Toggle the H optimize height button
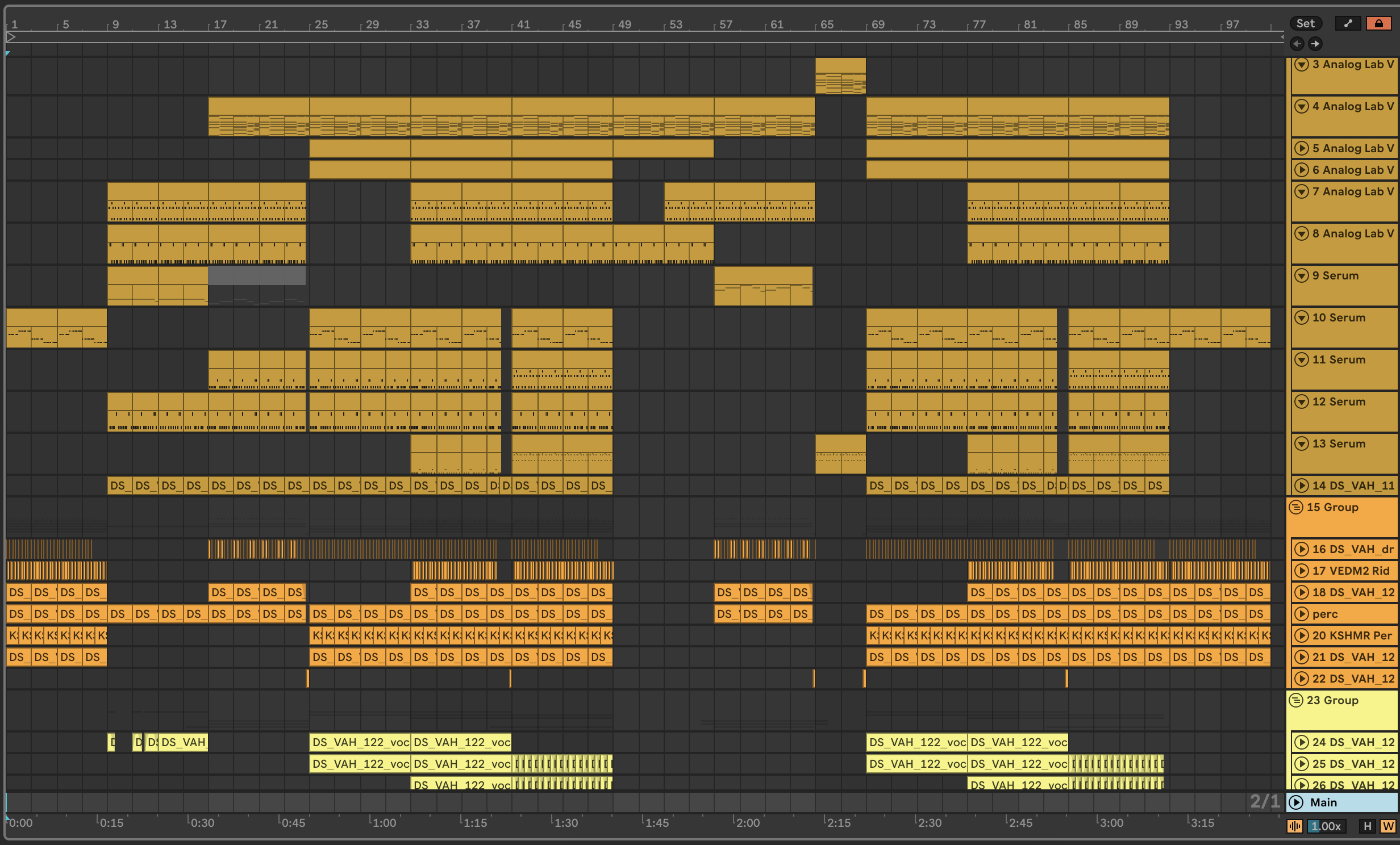Screen dimensions: 1400x845 click(x=1367, y=826)
